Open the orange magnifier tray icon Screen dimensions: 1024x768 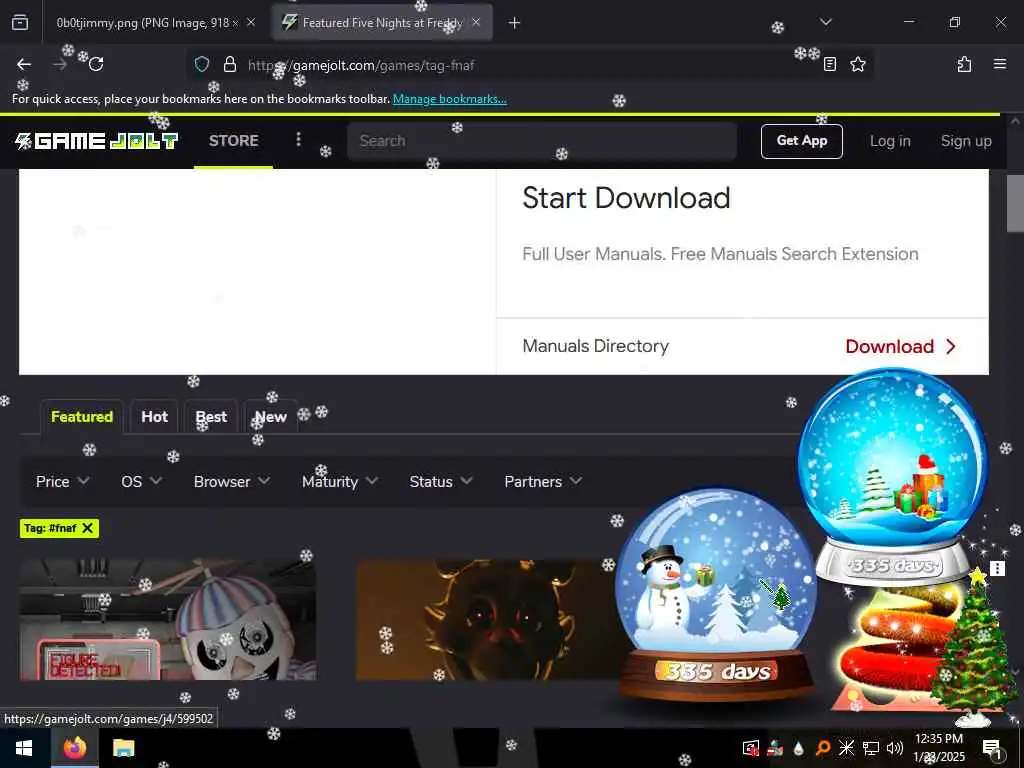click(822, 748)
